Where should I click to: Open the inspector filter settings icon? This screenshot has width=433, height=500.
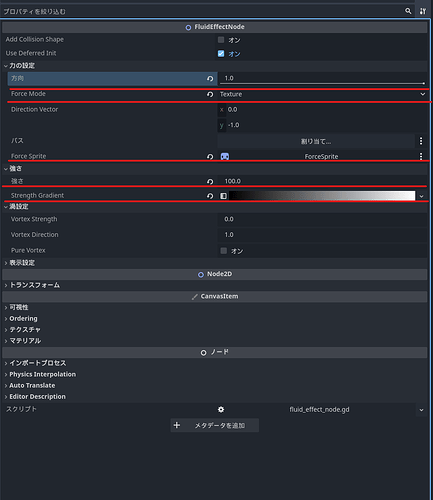tap(423, 11)
